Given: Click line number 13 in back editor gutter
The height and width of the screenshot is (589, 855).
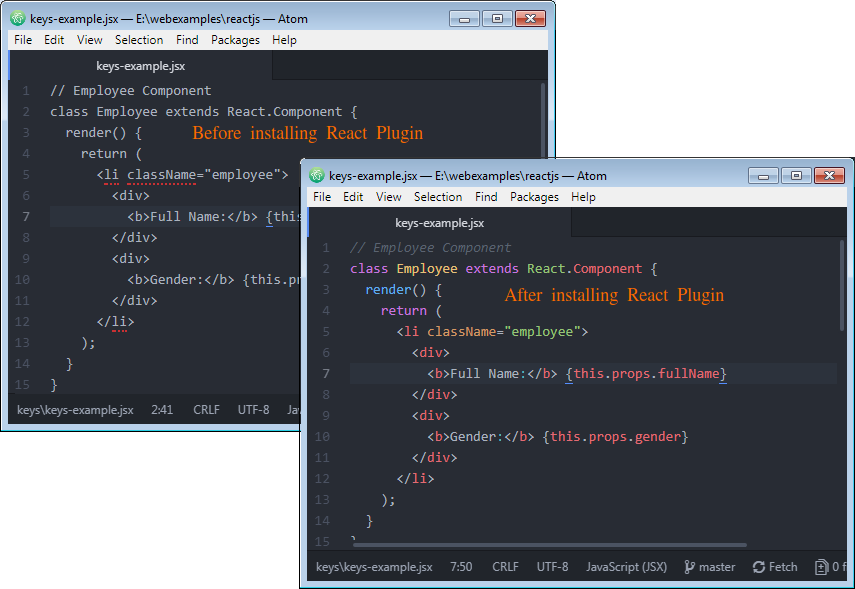Looking at the screenshot, I should 22,343.
